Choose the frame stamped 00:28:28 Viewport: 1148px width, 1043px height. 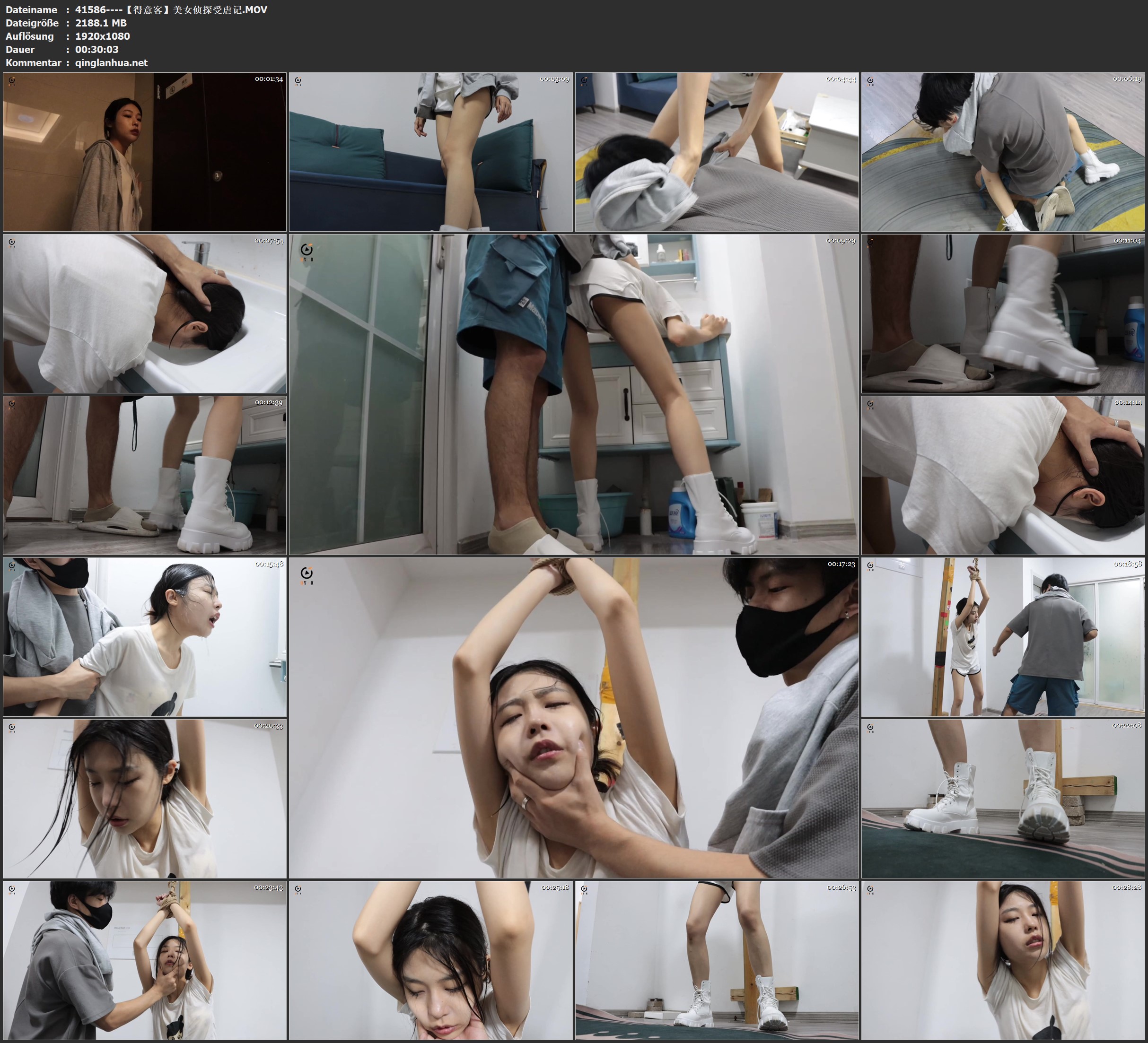point(1003,960)
